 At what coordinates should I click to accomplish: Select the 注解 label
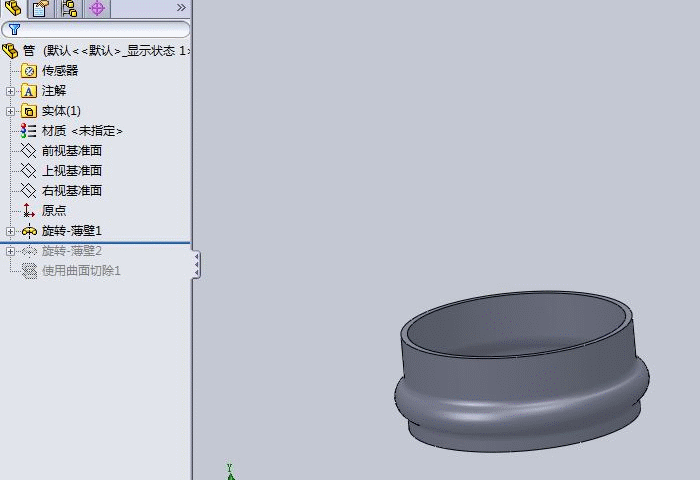[x=54, y=91]
